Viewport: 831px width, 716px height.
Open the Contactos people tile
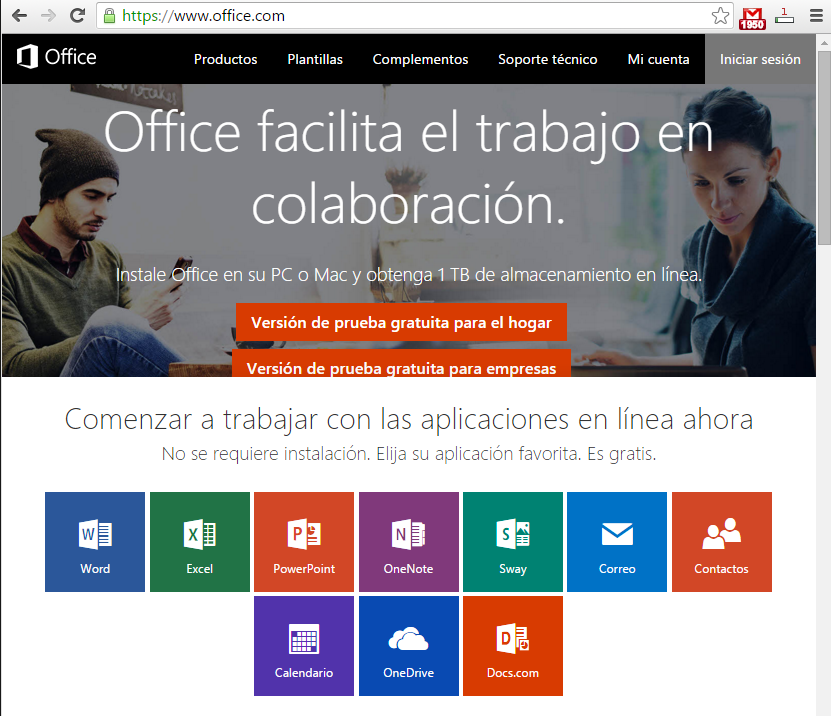[x=722, y=542]
